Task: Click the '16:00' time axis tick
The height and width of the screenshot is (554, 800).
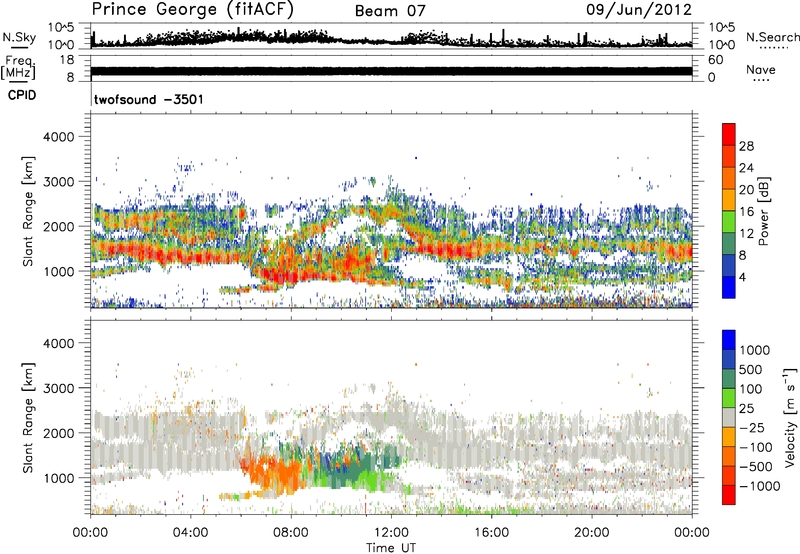Action: 491,533
